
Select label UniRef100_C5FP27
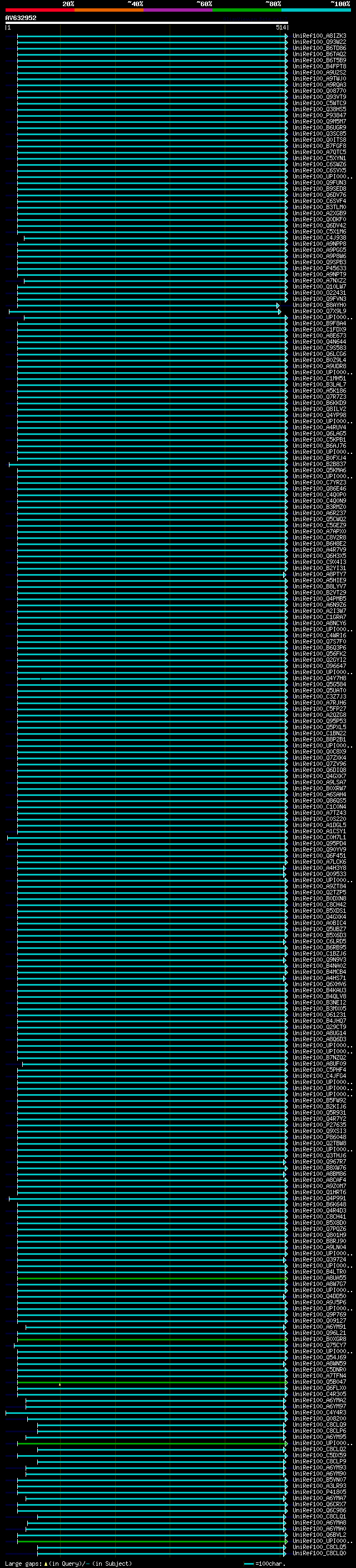319,709
